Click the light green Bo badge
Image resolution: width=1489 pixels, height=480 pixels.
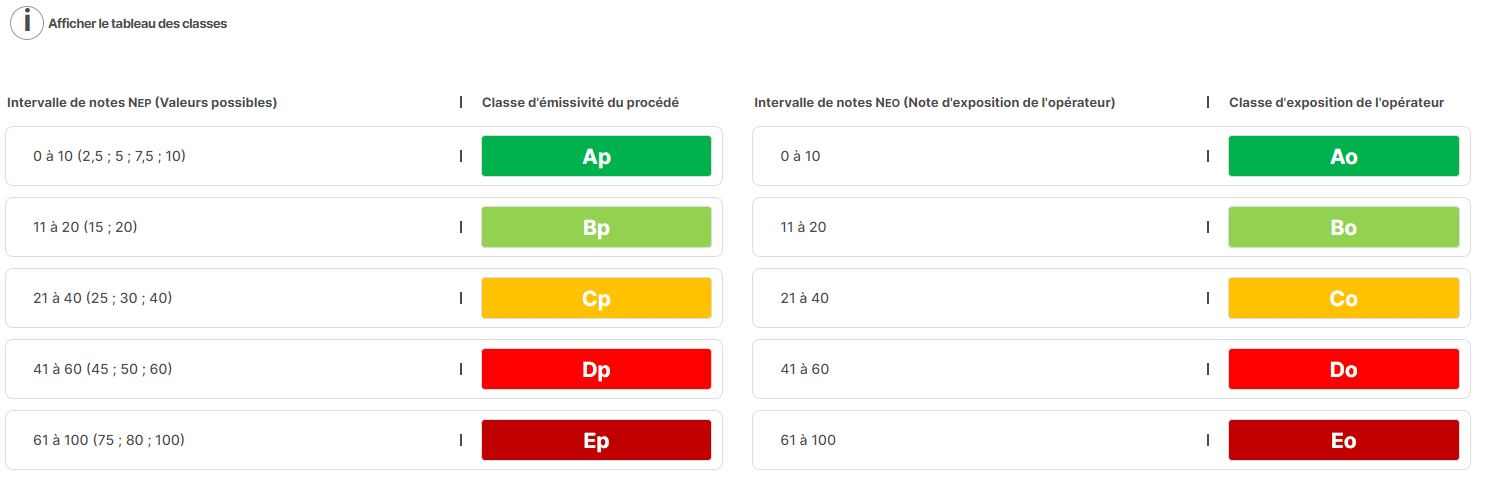point(1344,227)
